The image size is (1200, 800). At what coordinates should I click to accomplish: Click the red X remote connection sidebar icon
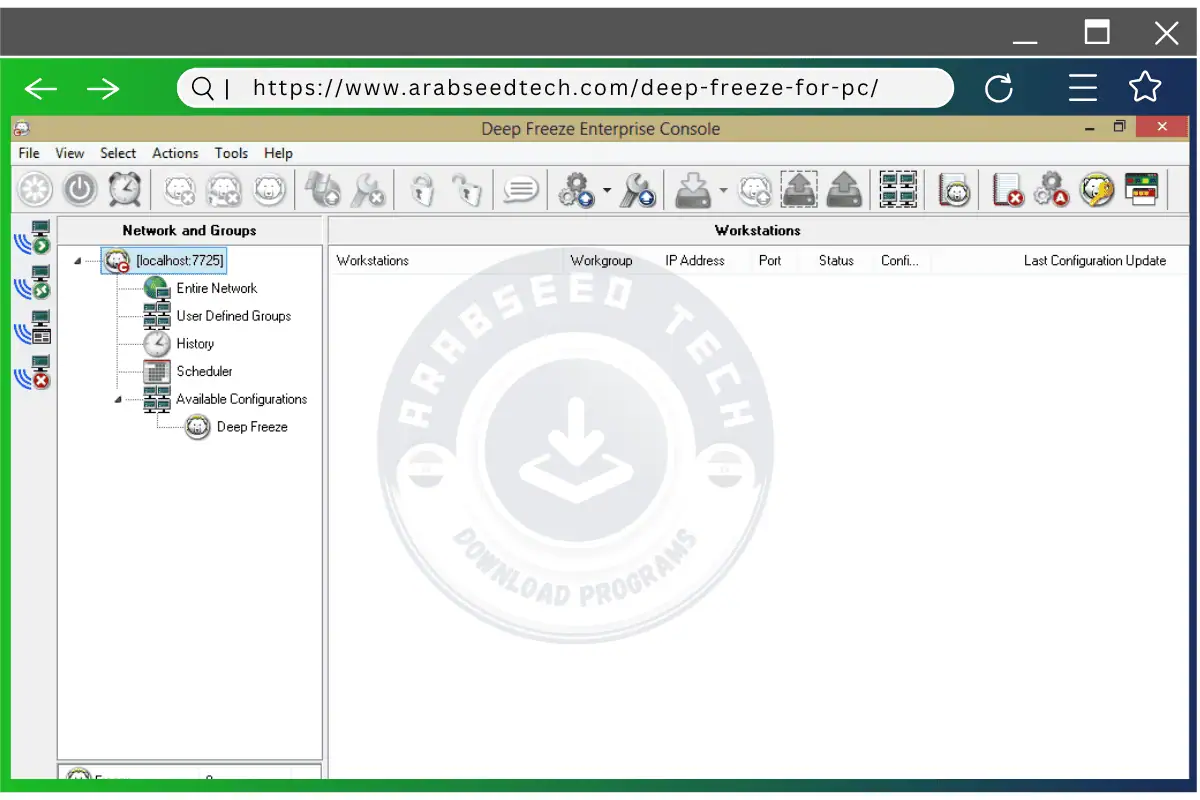[x=32, y=372]
